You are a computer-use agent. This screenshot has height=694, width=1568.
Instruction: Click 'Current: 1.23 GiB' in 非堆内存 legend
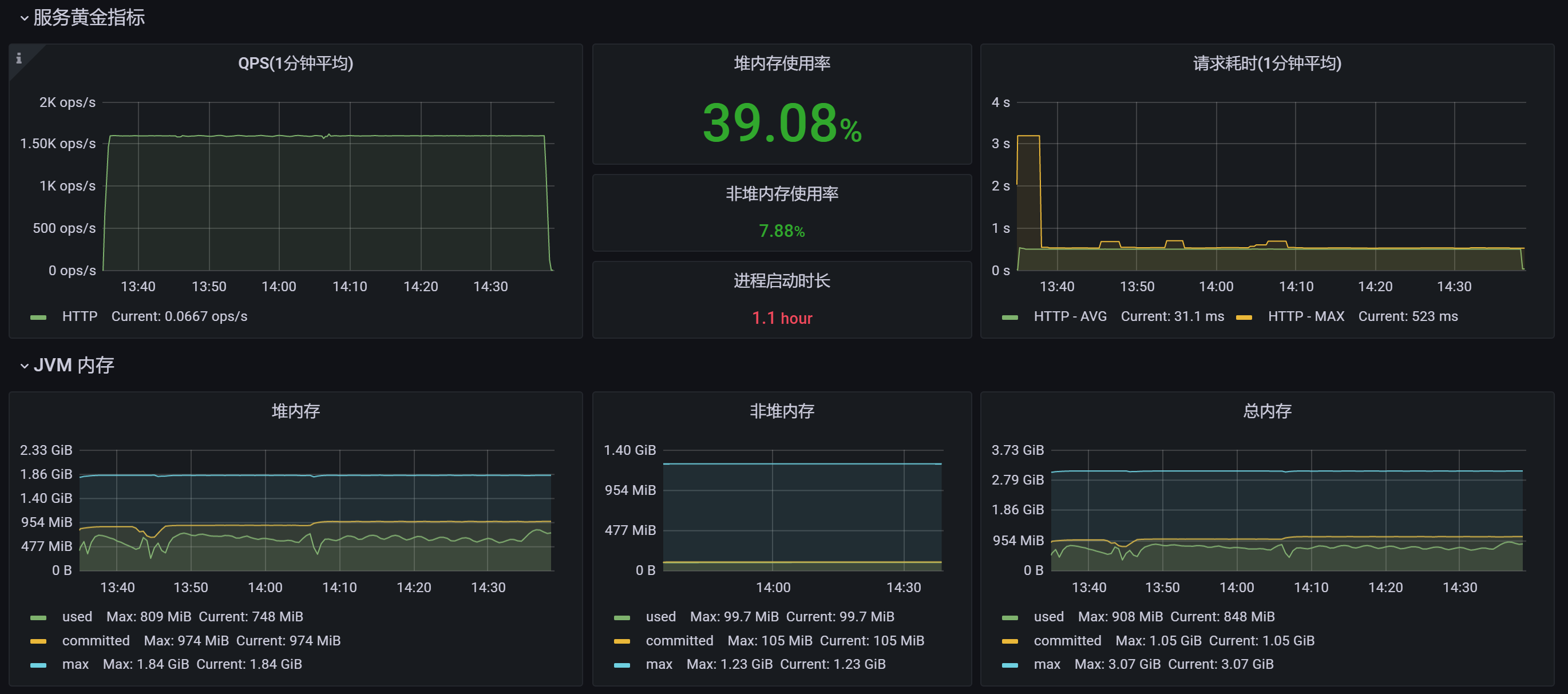(832, 664)
